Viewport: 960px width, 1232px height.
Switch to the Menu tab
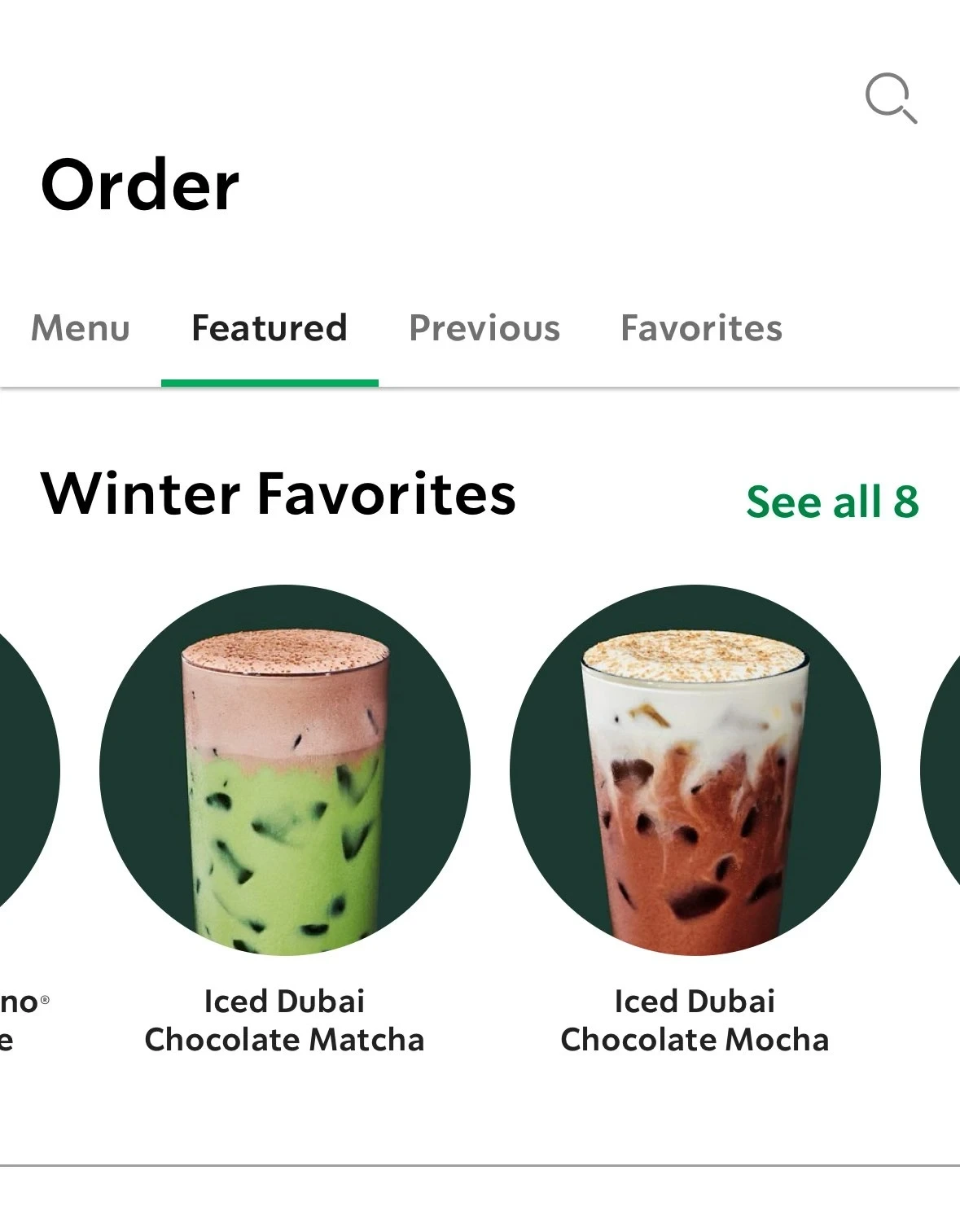tap(81, 328)
